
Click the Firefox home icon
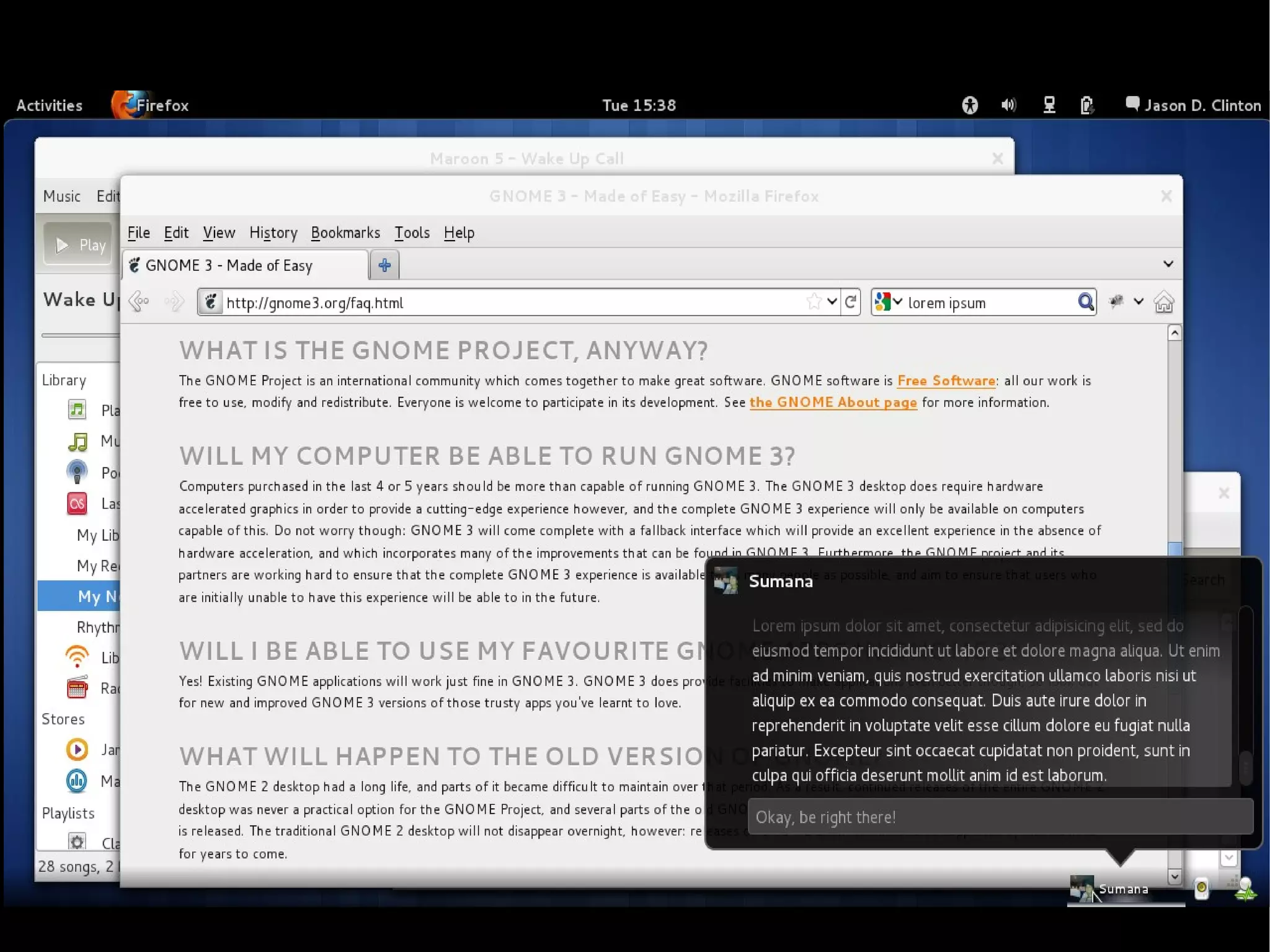[1163, 303]
